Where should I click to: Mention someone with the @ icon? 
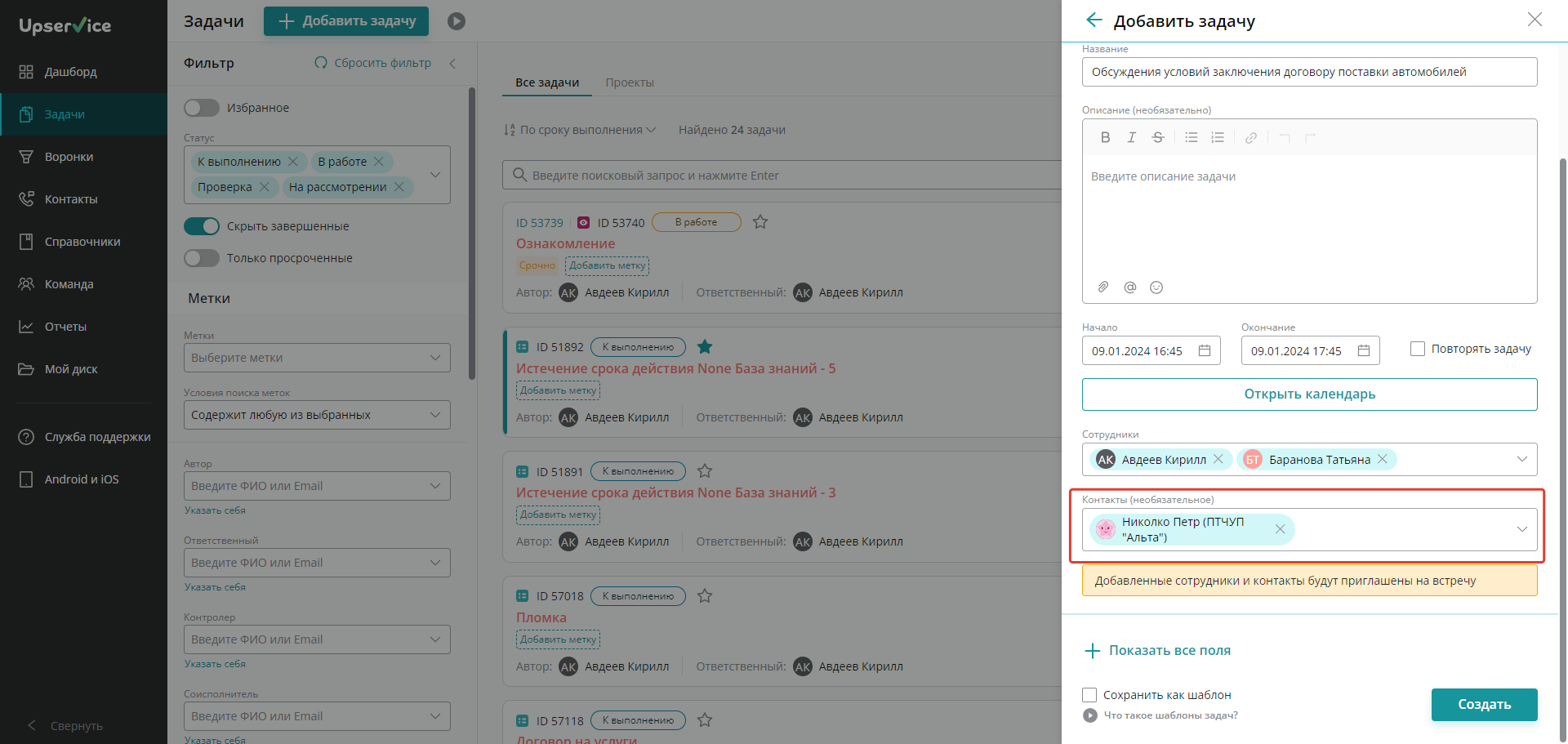[1130, 287]
